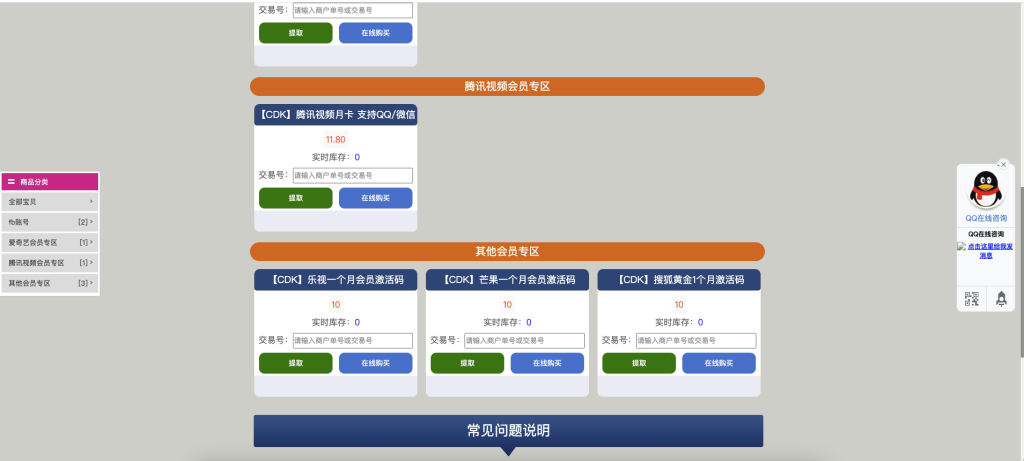Click 【CDK】搜狐黄金1个月激活码 title
This screenshot has height=461, width=1024.
[x=679, y=280]
